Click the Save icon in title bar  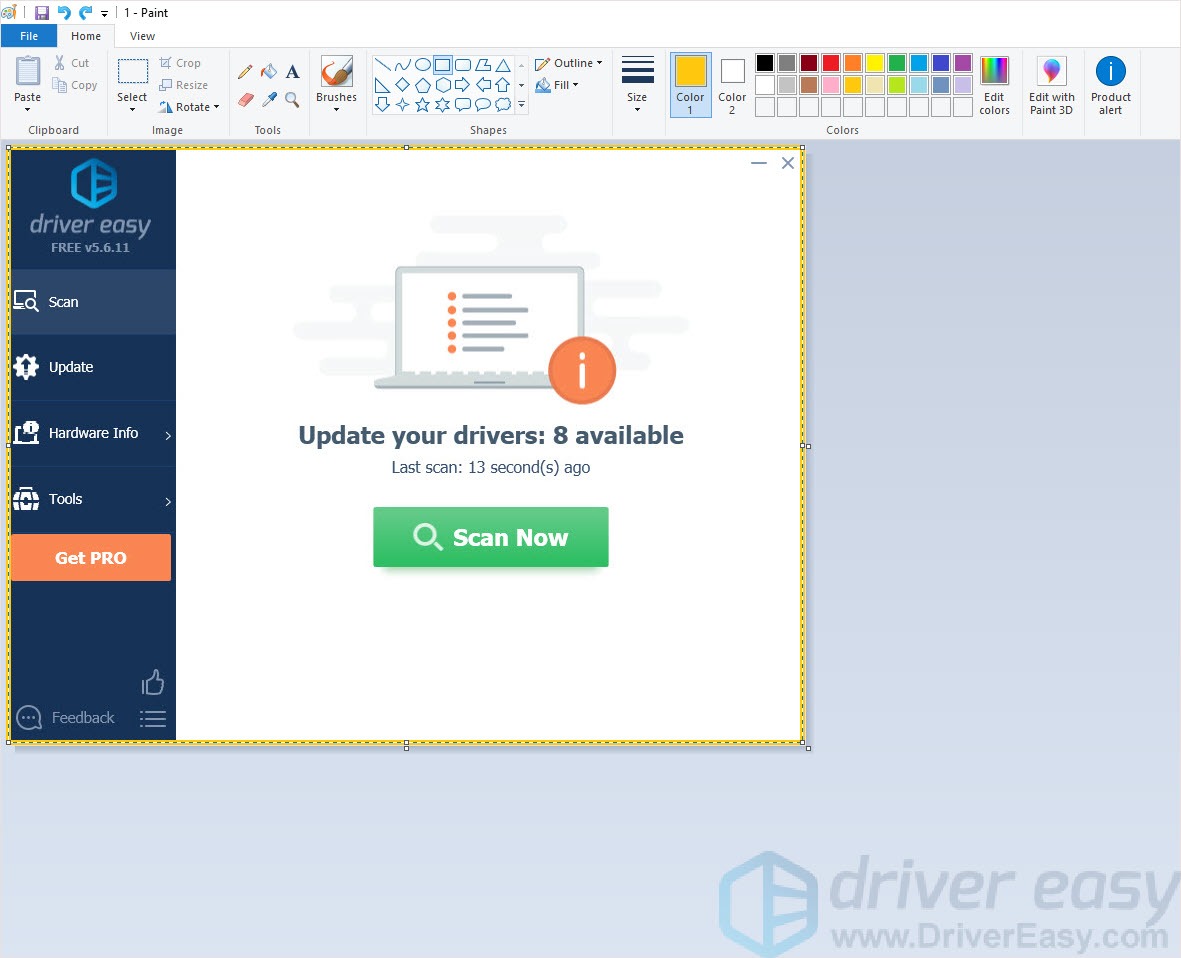[41, 13]
